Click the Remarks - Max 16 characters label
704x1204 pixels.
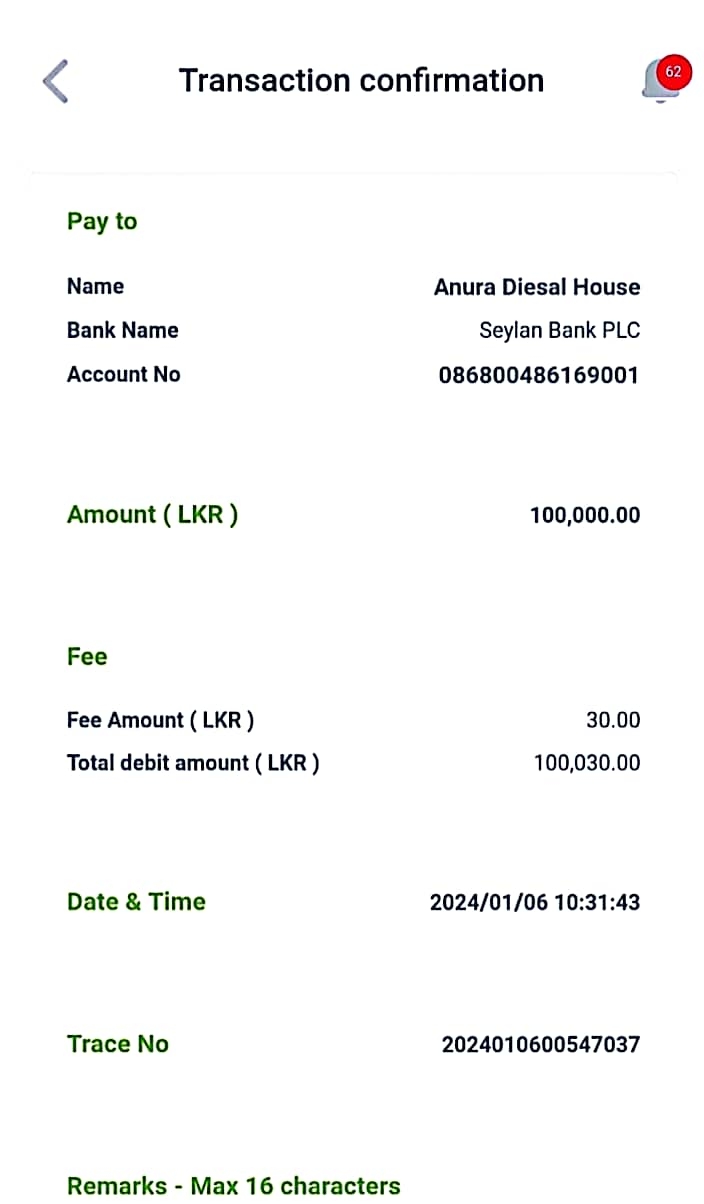(x=233, y=1186)
